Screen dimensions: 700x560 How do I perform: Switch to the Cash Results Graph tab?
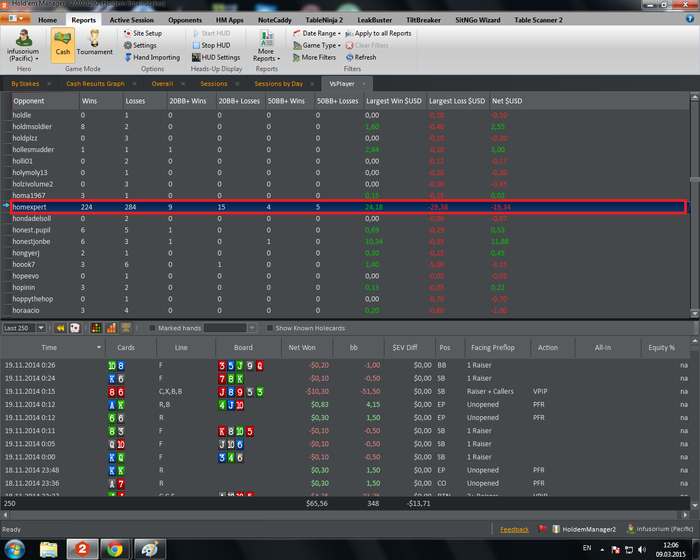[x=95, y=84]
